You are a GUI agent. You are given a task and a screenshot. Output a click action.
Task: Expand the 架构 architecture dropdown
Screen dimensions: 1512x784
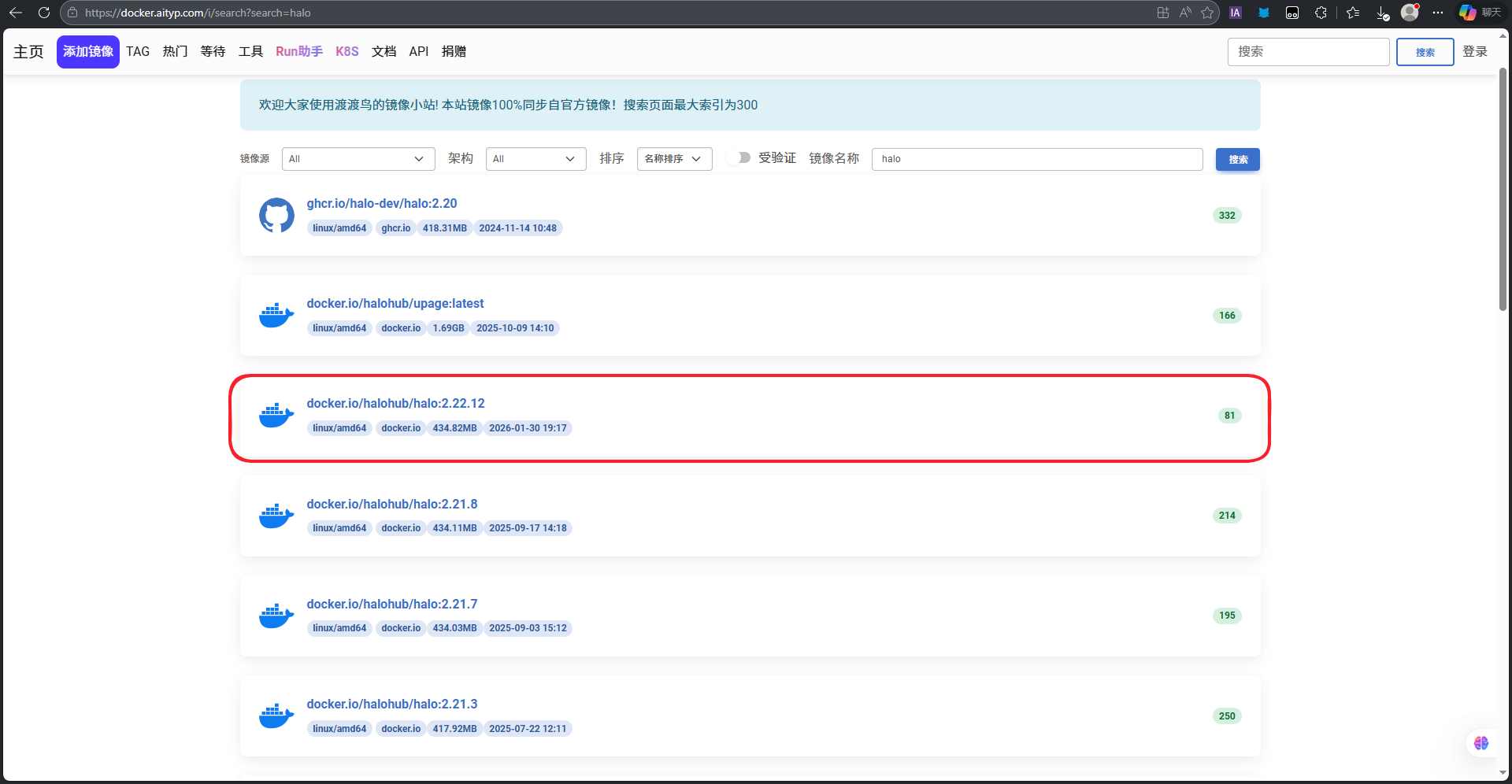(535, 159)
